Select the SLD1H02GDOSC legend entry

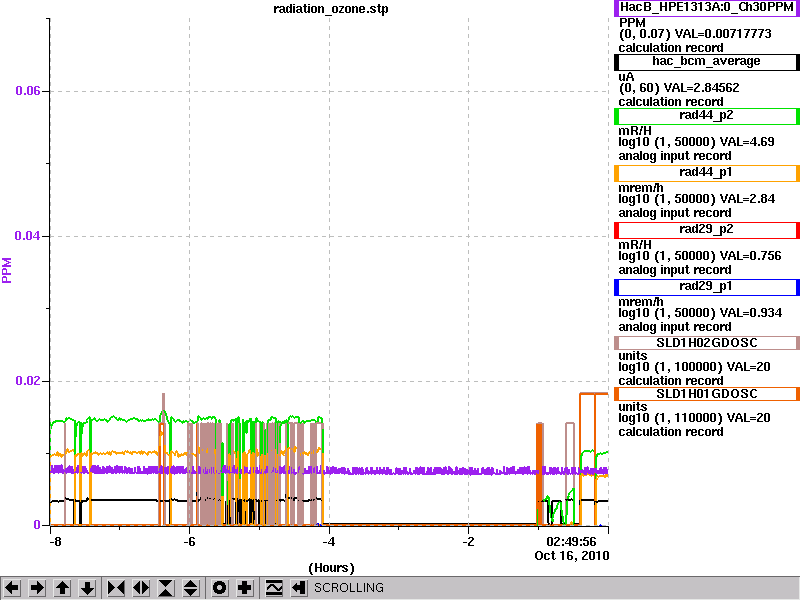tap(707, 343)
